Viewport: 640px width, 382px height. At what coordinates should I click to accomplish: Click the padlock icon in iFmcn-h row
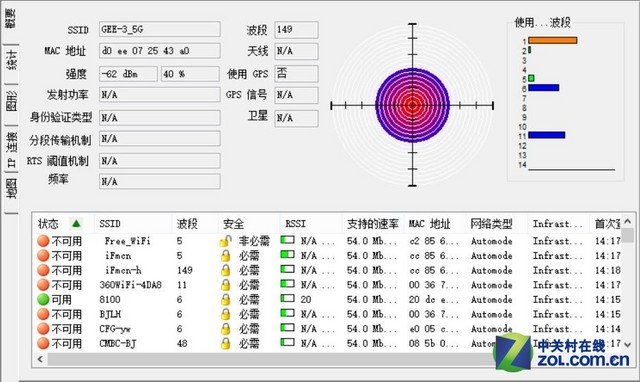(x=225, y=271)
